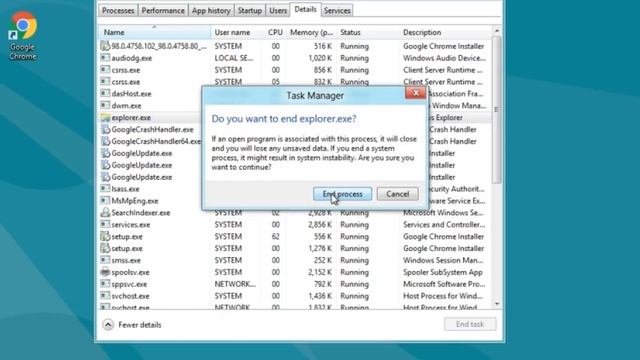The height and width of the screenshot is (360, 640).
Task: Select the dwm.exe process name
Action: click(x=127, y=106)
